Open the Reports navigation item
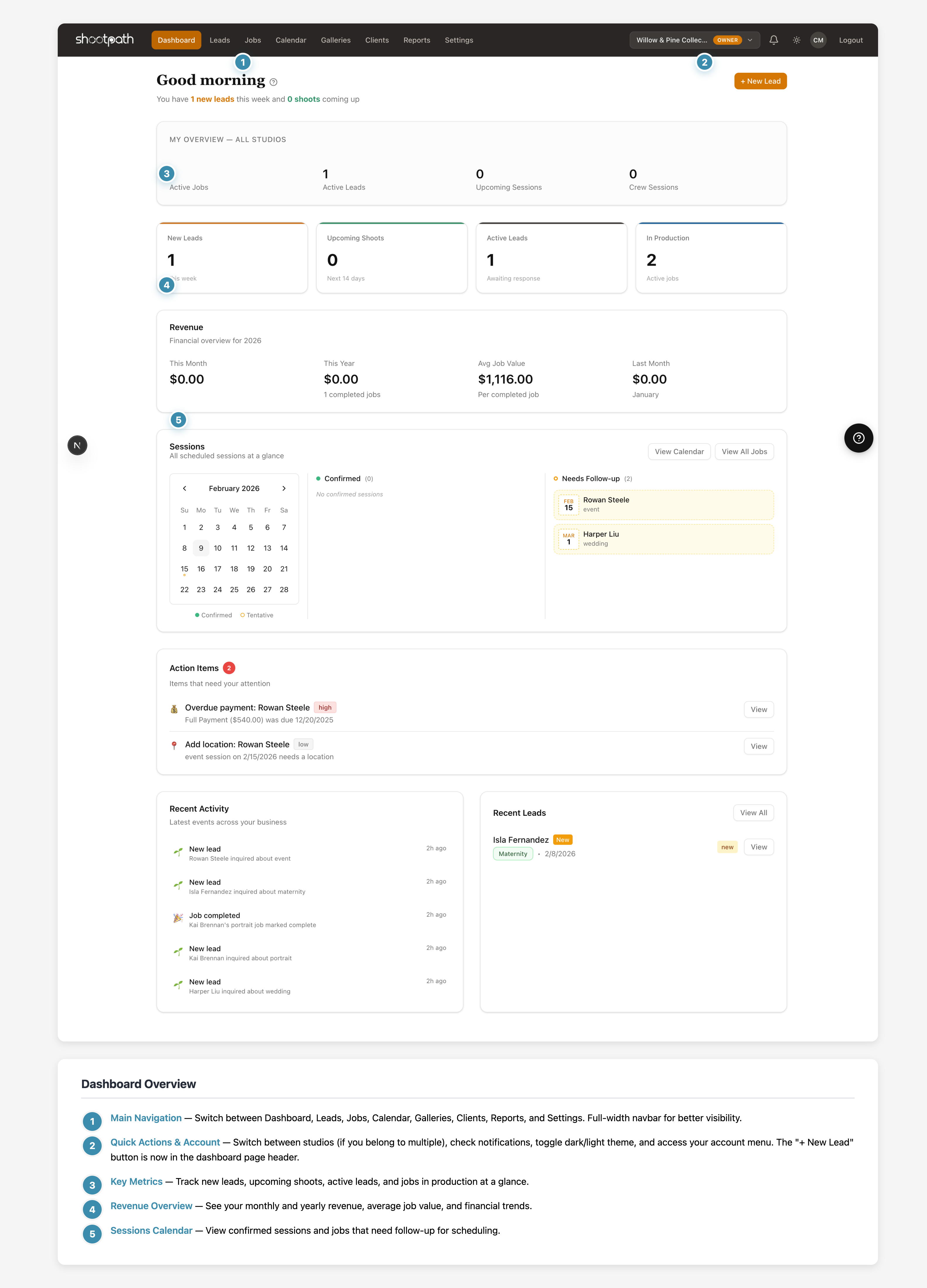This screenshot has width=927, height=1288. click(417, 40)
